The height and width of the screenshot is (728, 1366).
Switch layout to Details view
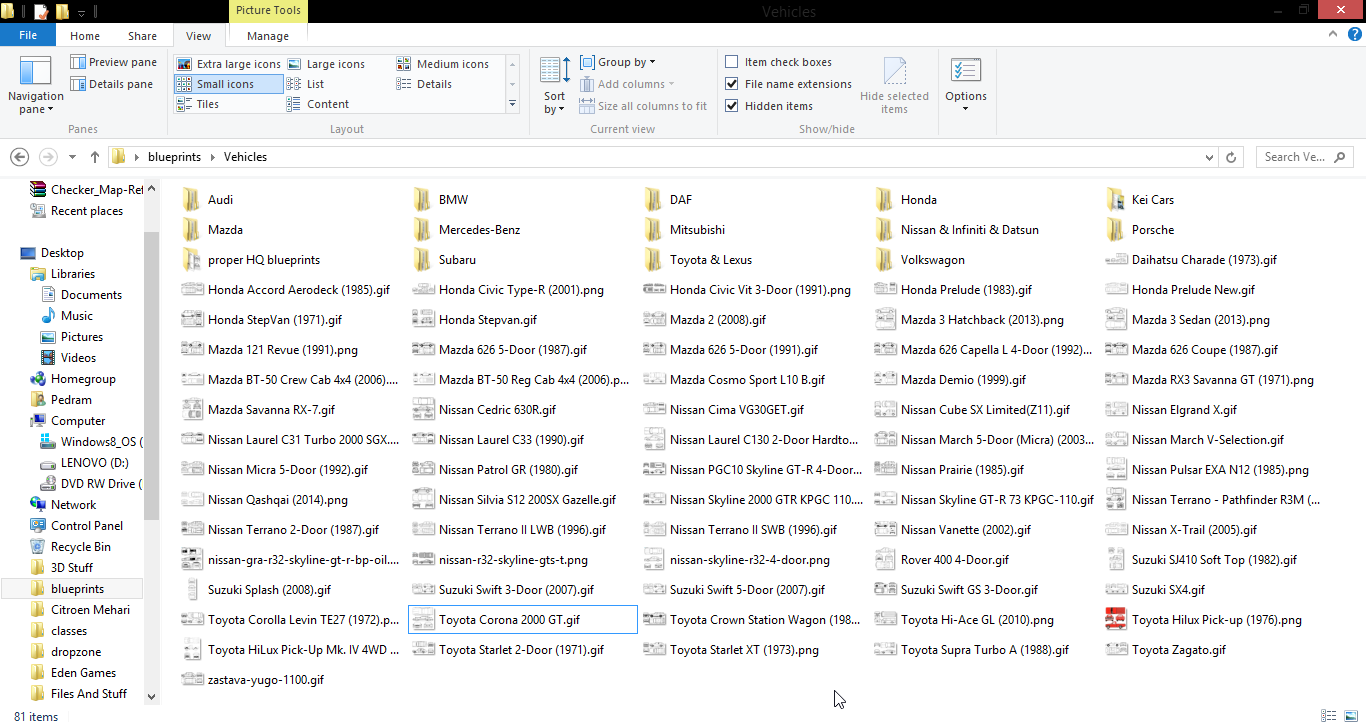pyautogui.click(x=425, y=84)
